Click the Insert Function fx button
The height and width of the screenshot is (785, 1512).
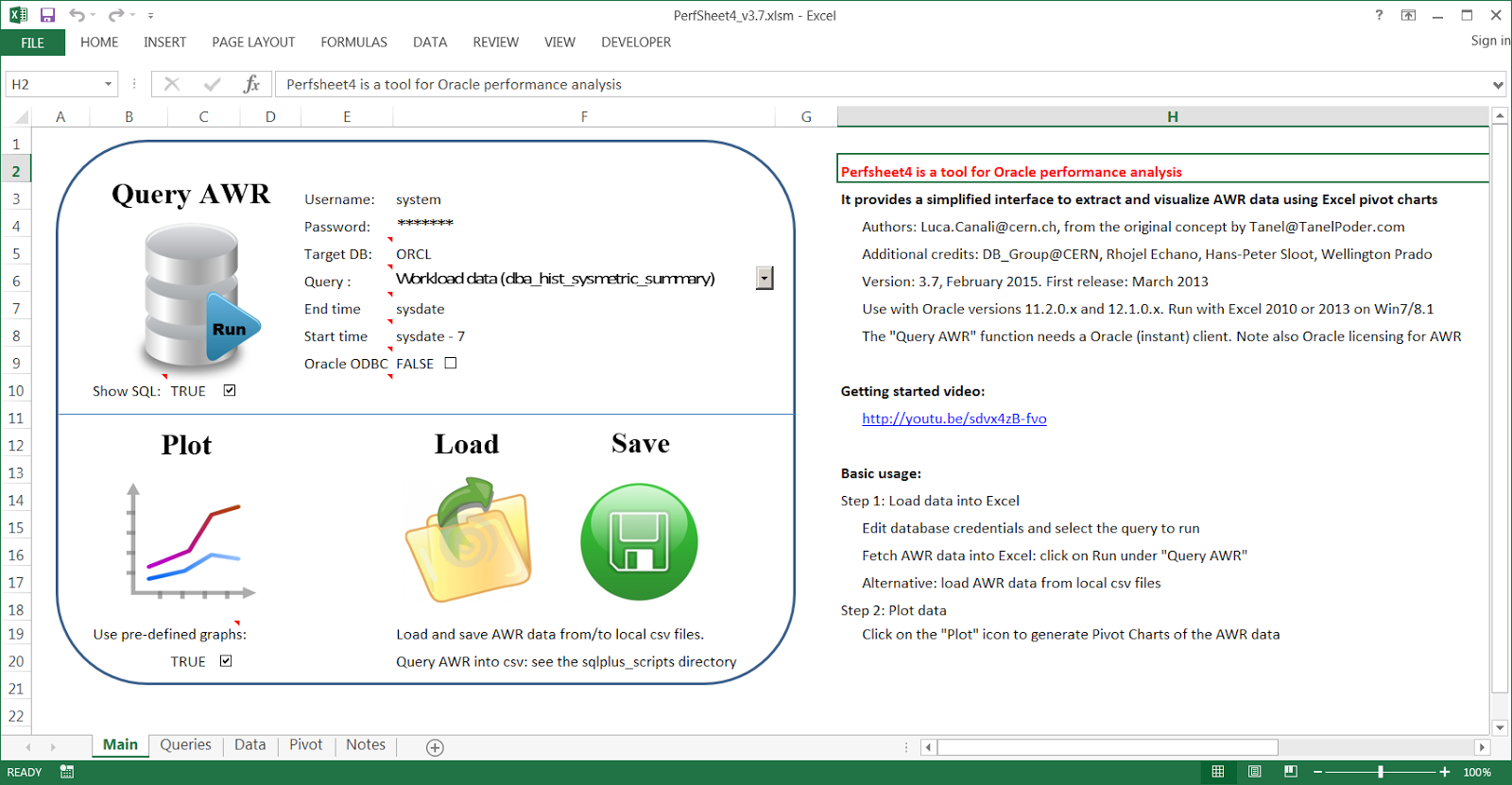[251, 84]
